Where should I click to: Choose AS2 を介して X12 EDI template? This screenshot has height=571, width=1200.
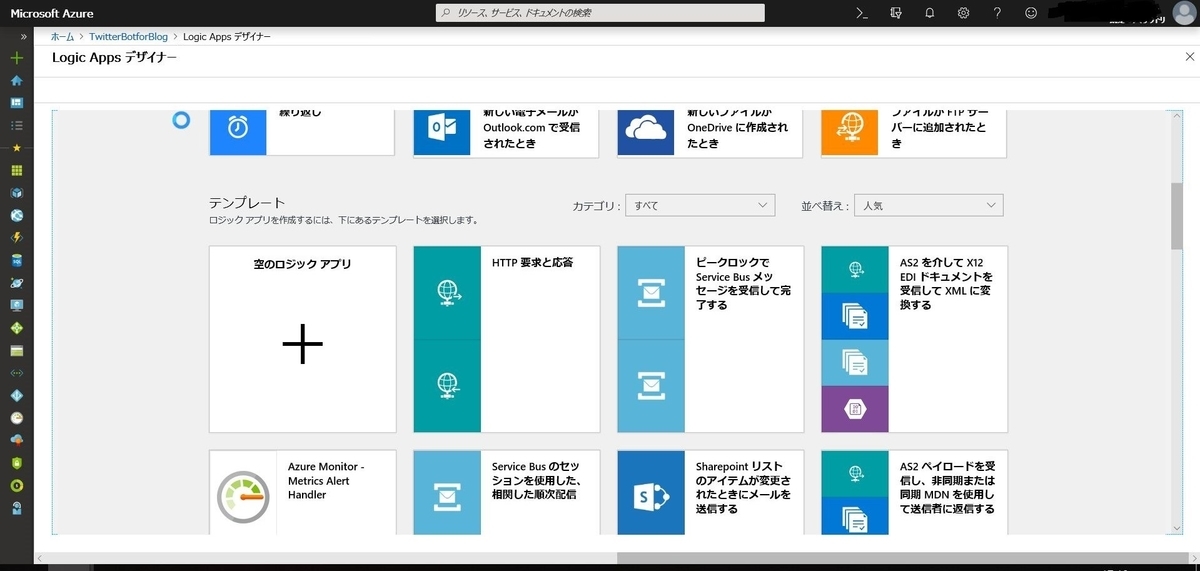click(914, 339)
